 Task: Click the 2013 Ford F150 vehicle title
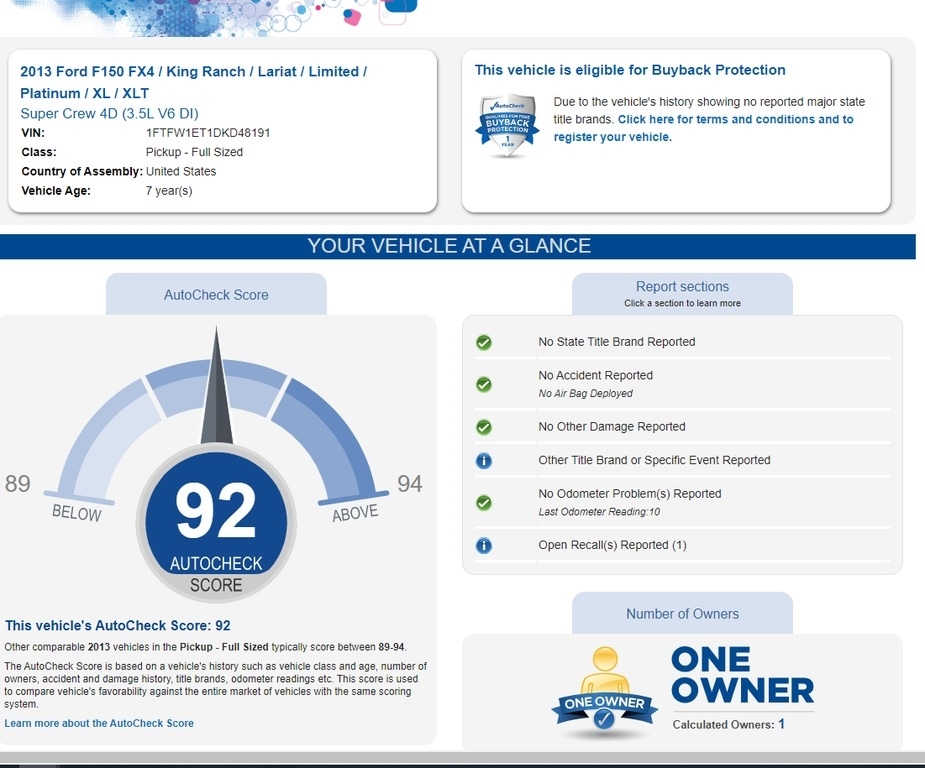coord(193,82)
